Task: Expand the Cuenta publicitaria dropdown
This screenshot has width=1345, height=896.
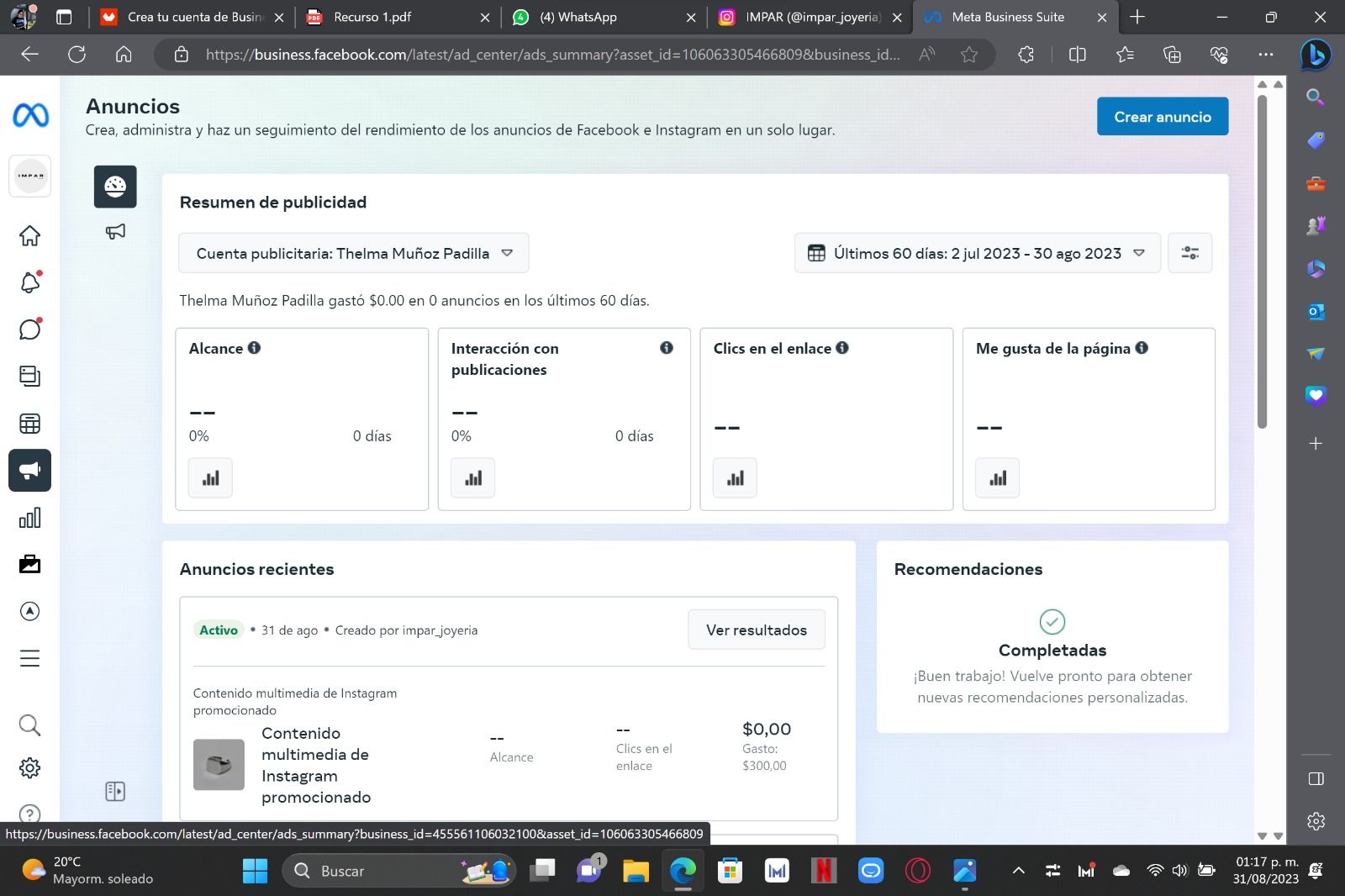Action: click(354, 253)
